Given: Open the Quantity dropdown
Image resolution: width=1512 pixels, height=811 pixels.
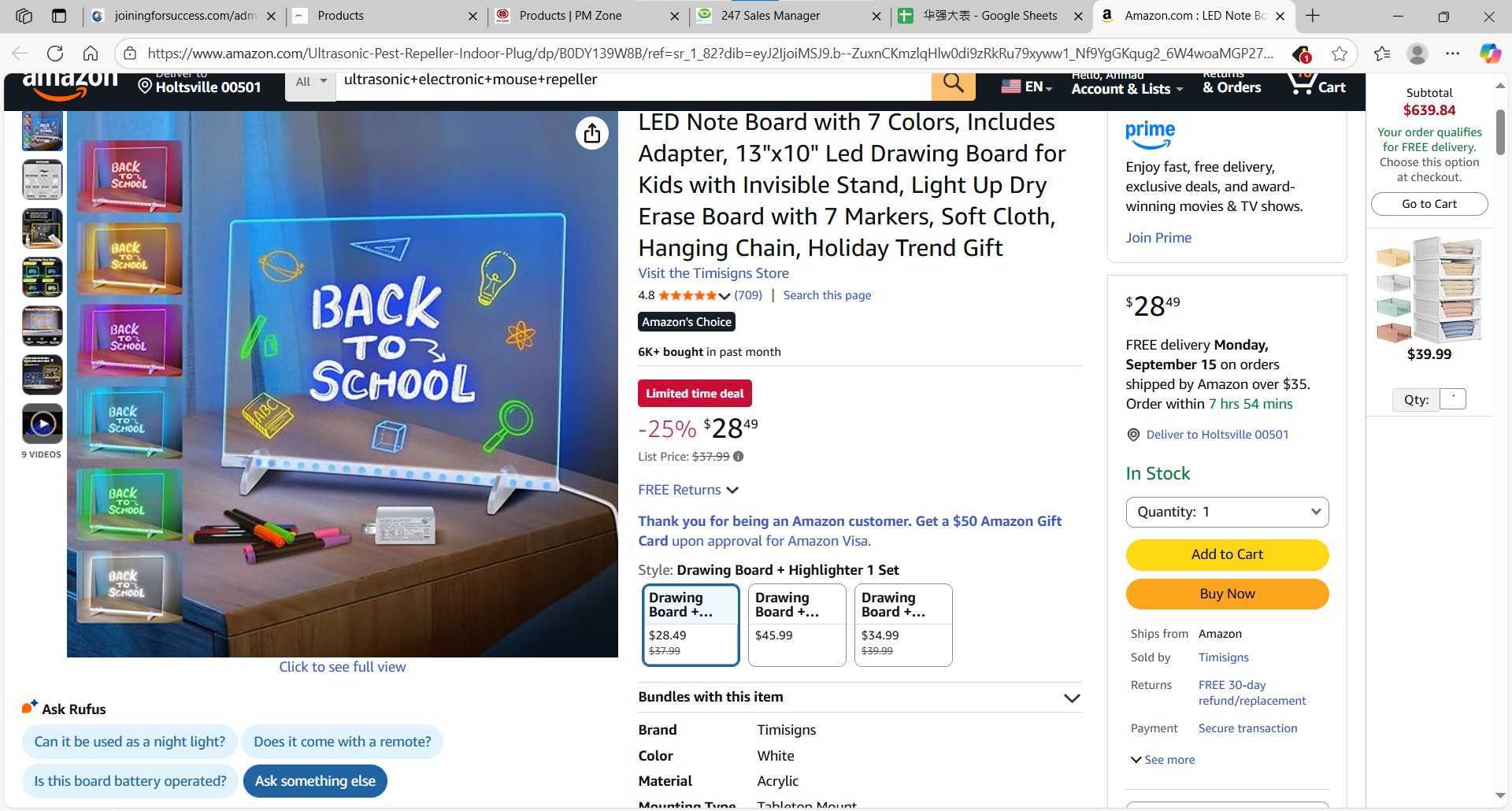Looking at the screenshot, I should click(x=1227, y=512).
